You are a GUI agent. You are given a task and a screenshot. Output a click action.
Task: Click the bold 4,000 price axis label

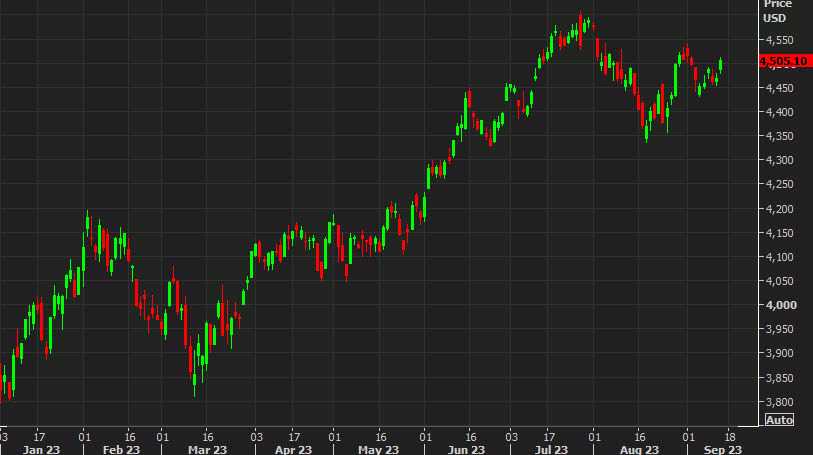coord(781,305)
